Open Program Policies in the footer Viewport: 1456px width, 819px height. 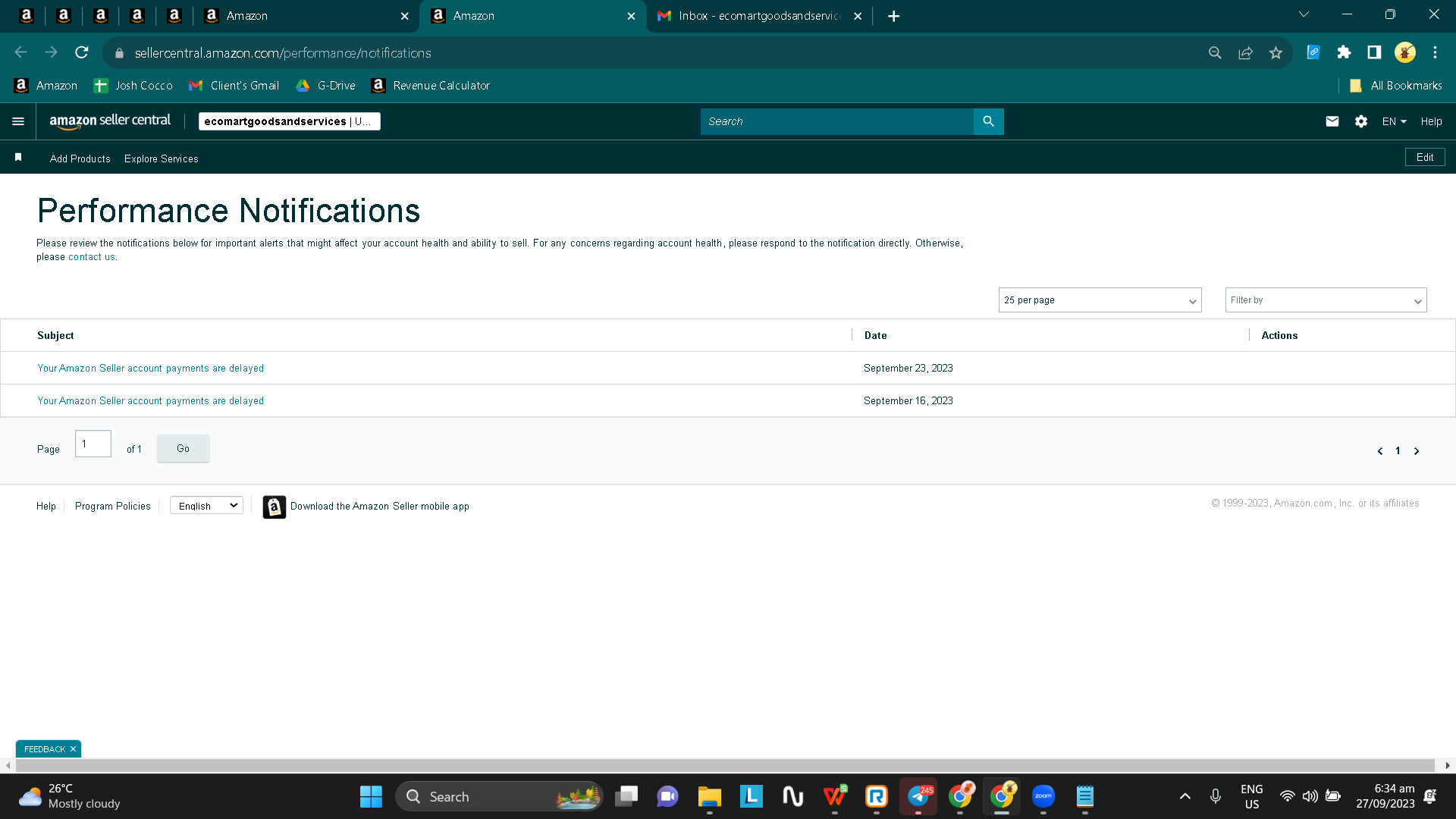113,506
